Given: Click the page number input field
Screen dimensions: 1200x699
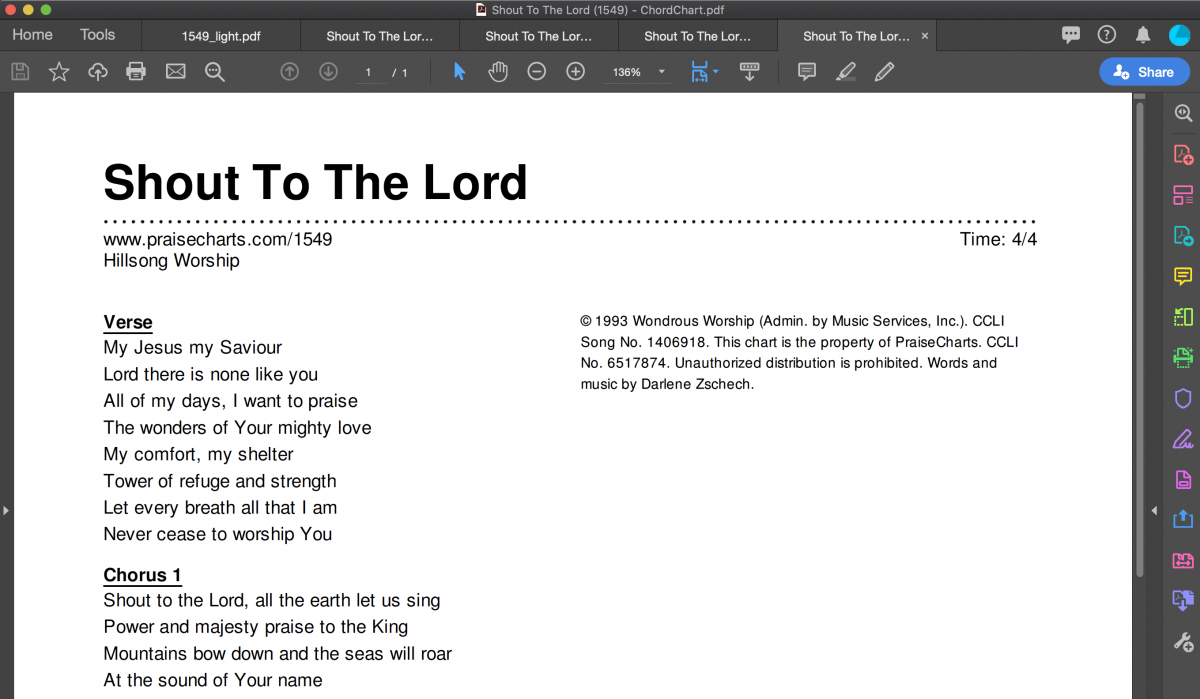Looking at the screenshot, I should click(369, 72).
